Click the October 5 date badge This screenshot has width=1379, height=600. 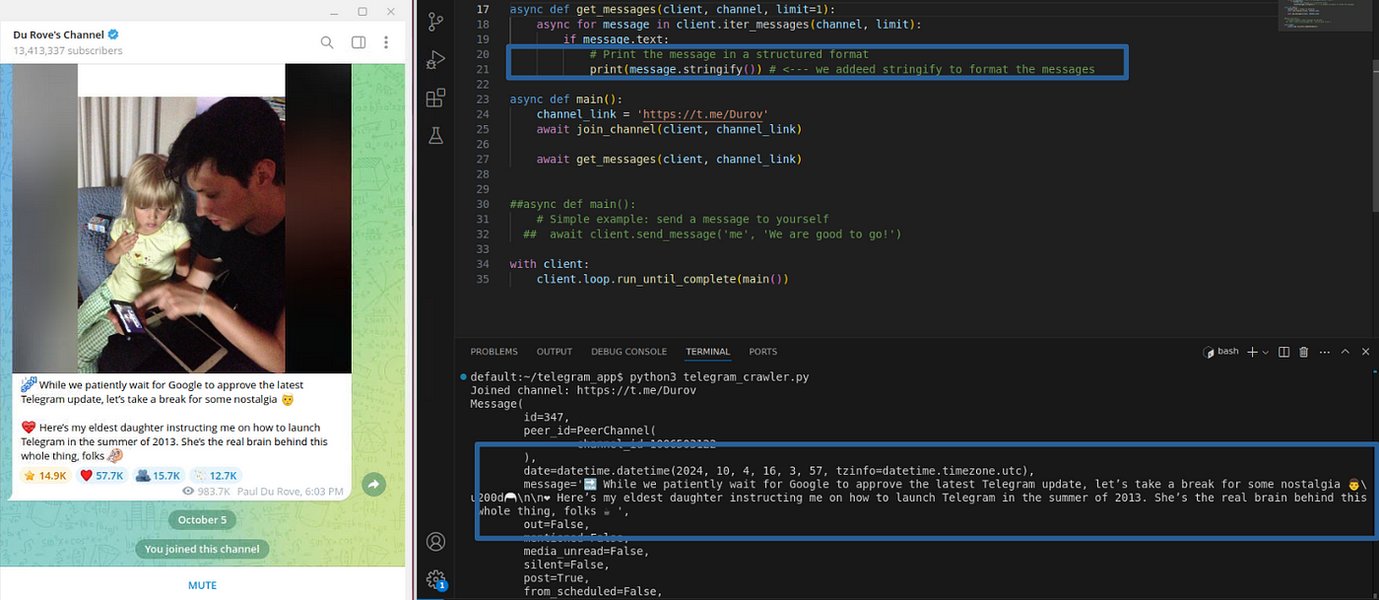coord(202,520)
